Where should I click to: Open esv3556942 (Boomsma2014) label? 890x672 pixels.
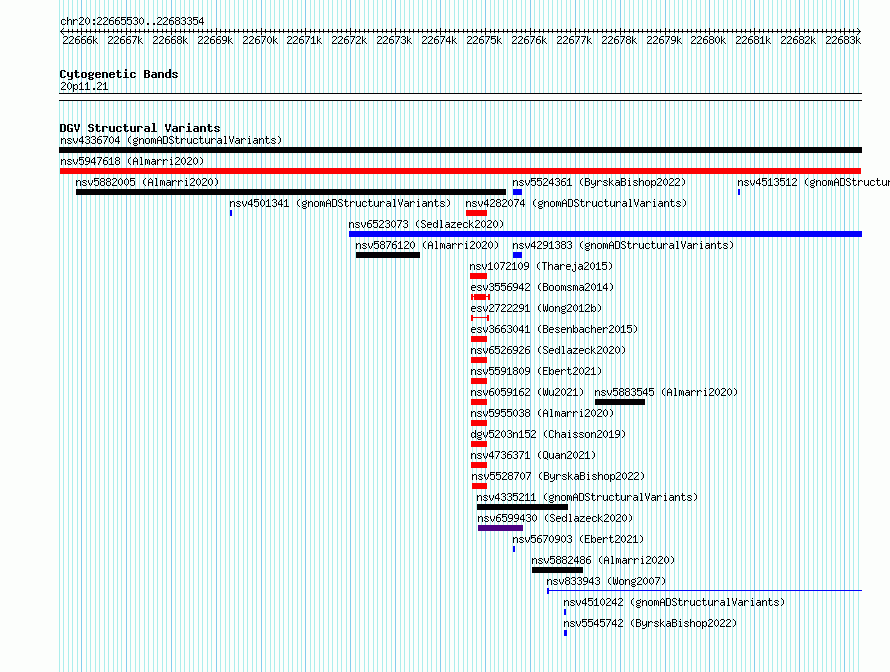(x=542, y=287)
